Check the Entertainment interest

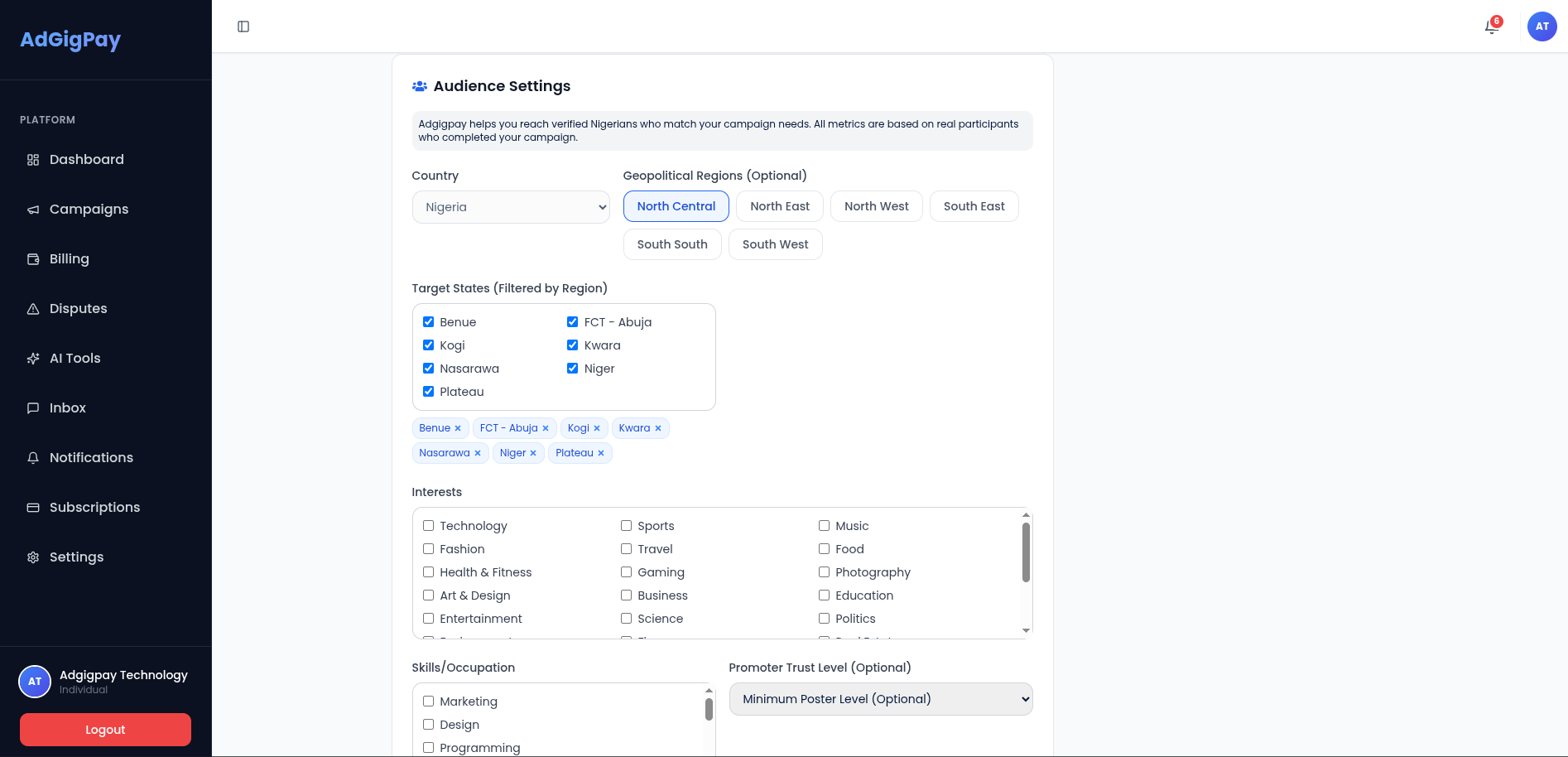[x=428, y=619]
